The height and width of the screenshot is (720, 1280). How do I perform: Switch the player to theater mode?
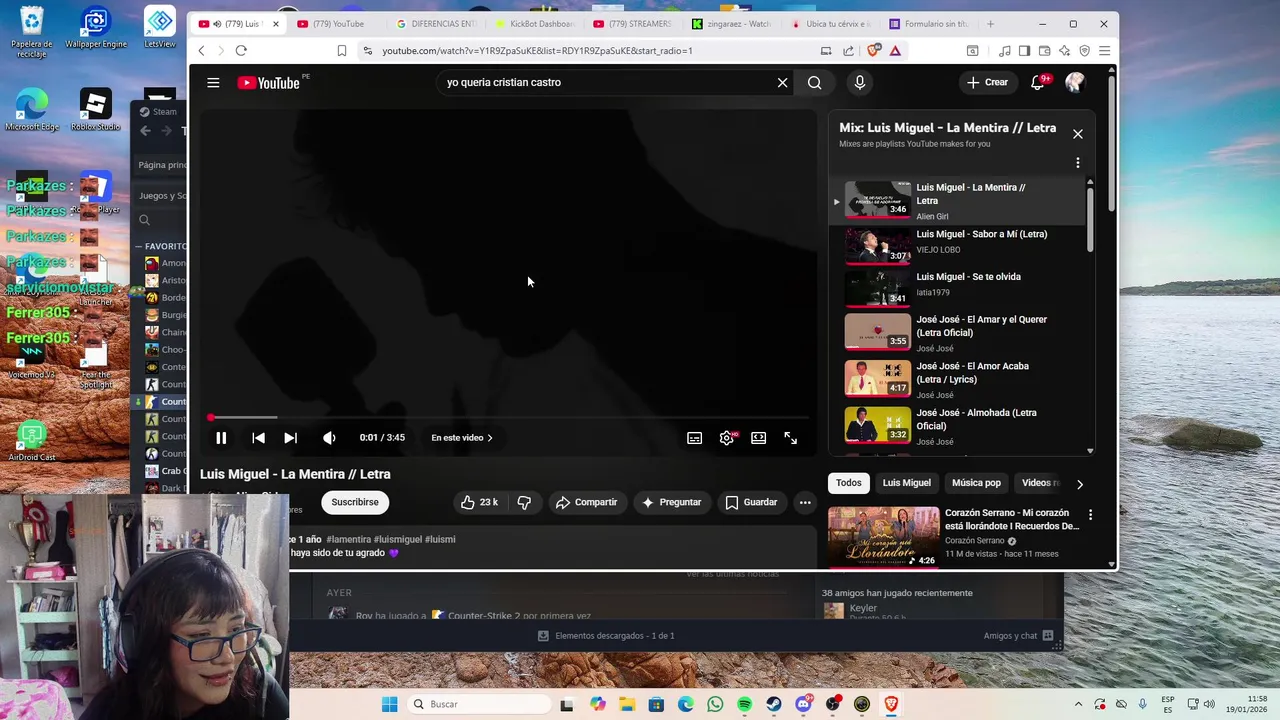point(758,438)
